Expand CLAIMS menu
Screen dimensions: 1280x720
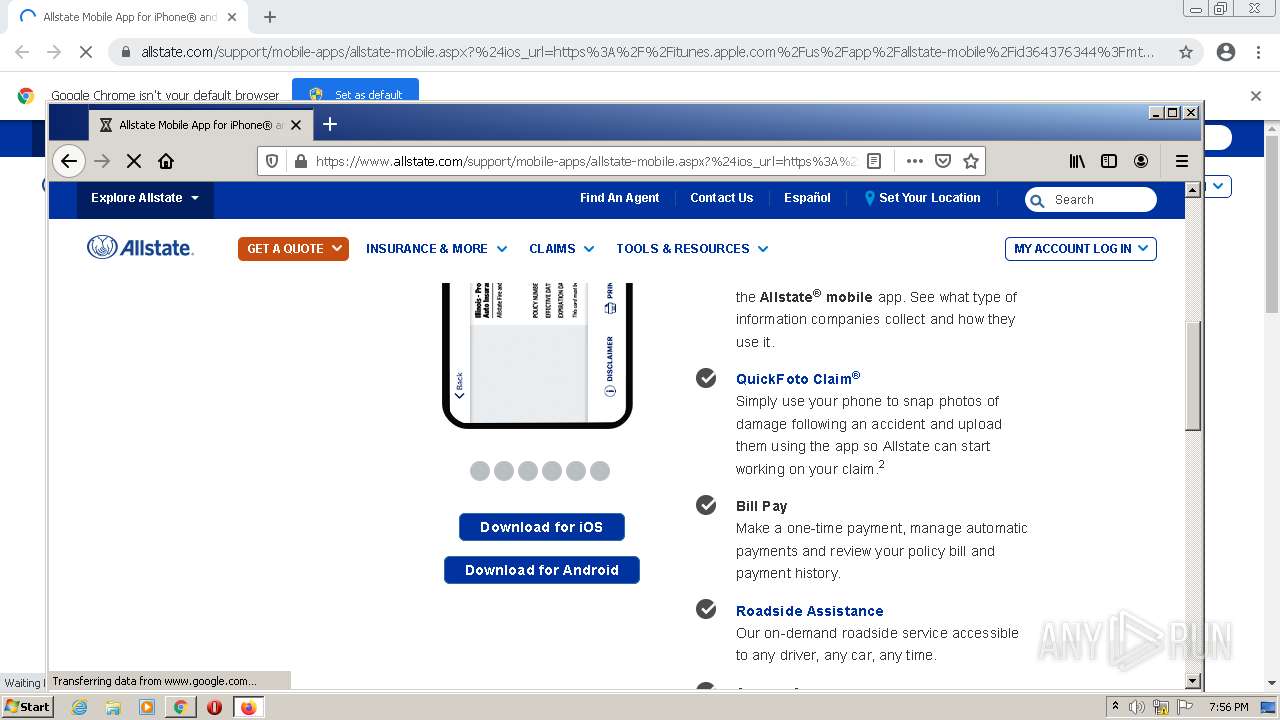pos(562,249)
